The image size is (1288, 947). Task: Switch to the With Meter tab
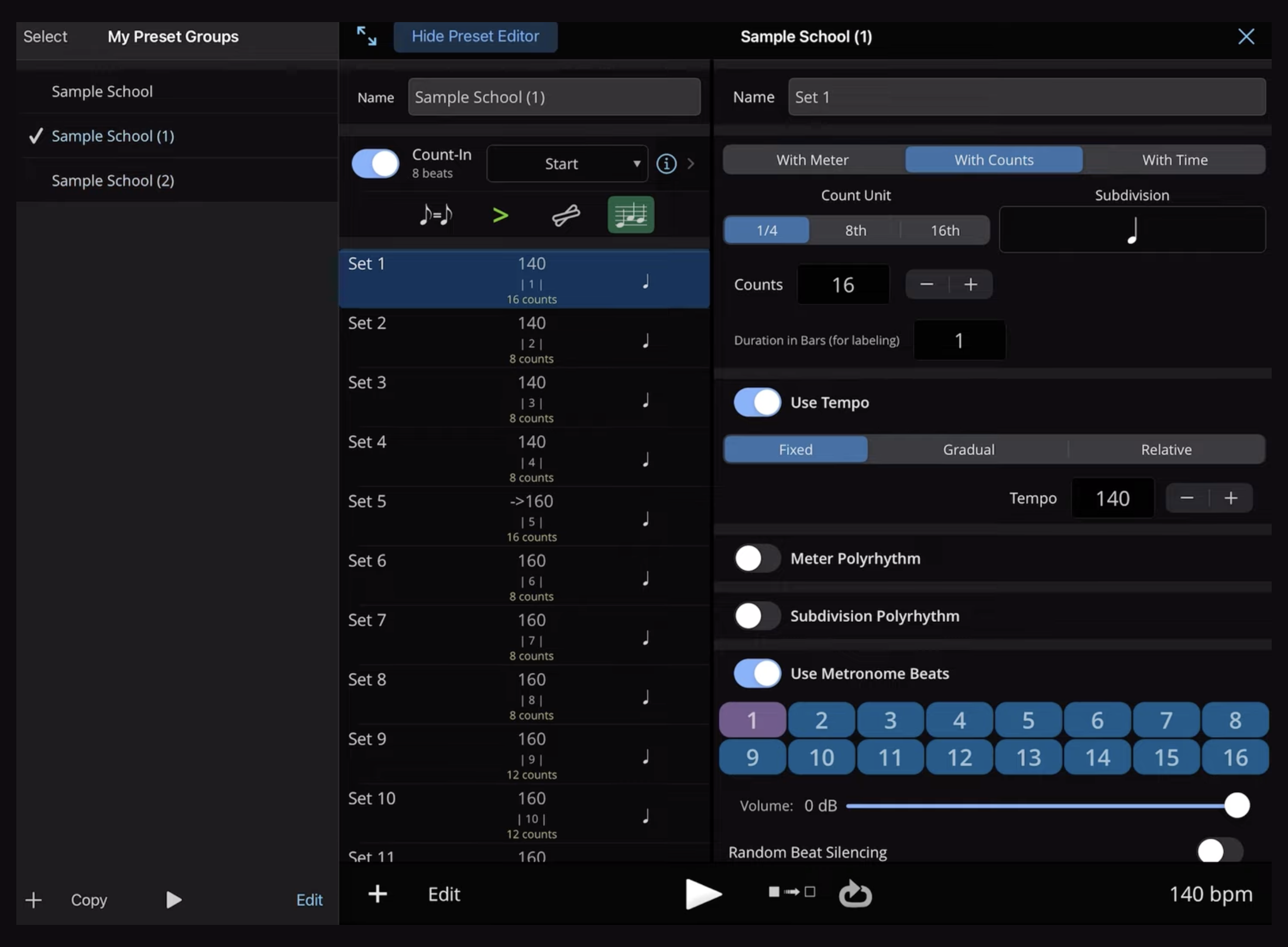(x=812, y=160)
